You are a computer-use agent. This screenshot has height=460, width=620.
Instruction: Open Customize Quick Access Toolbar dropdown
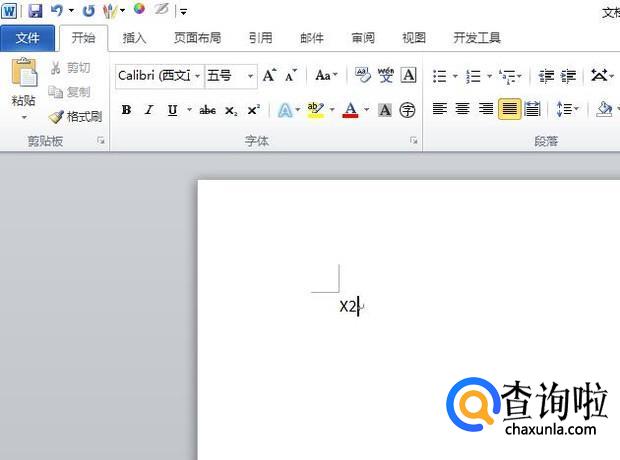click(183, 12)
